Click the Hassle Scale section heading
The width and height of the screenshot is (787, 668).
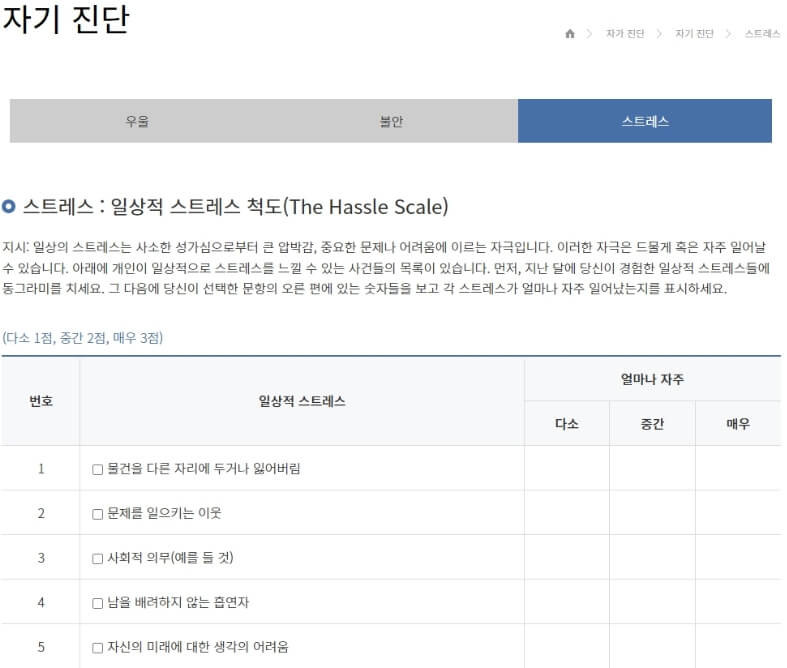pos(235,206)
